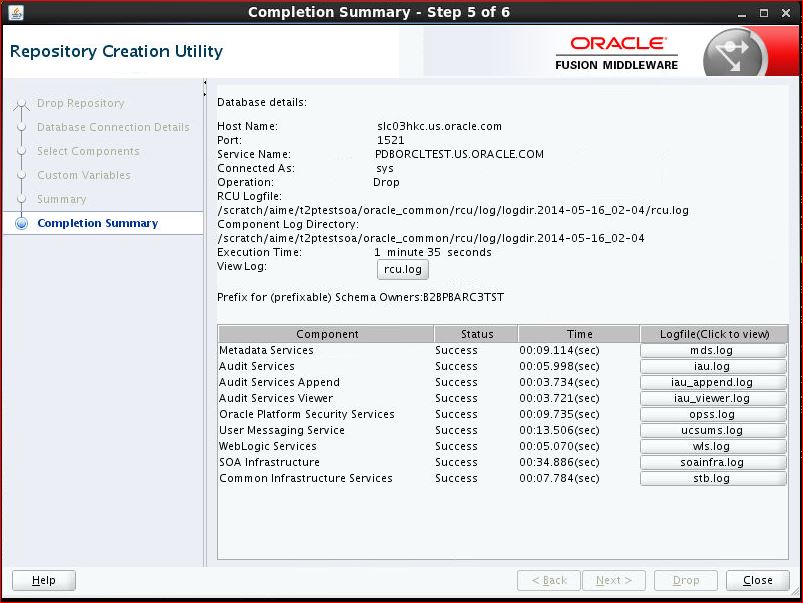Viewport: 803px width, 603px height.
Task: Click the disabled Back button
Action: [549, 580]
